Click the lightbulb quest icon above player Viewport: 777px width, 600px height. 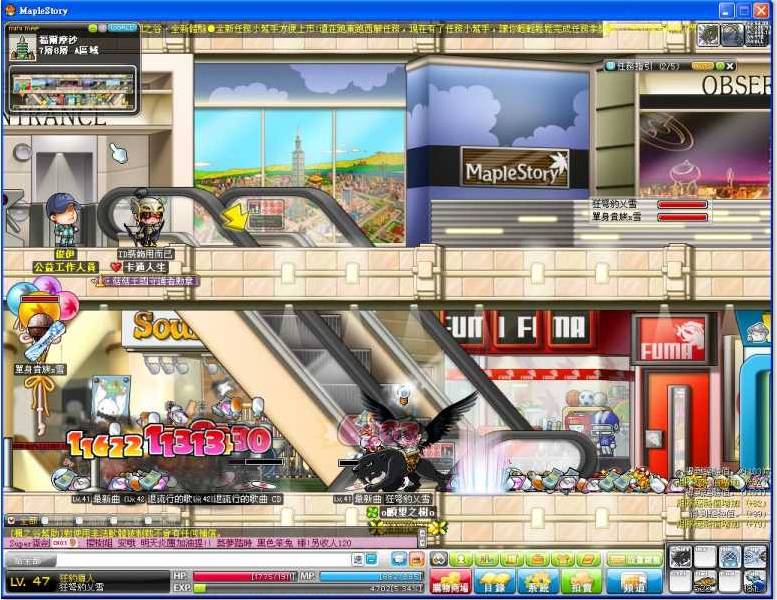point(405,393)
